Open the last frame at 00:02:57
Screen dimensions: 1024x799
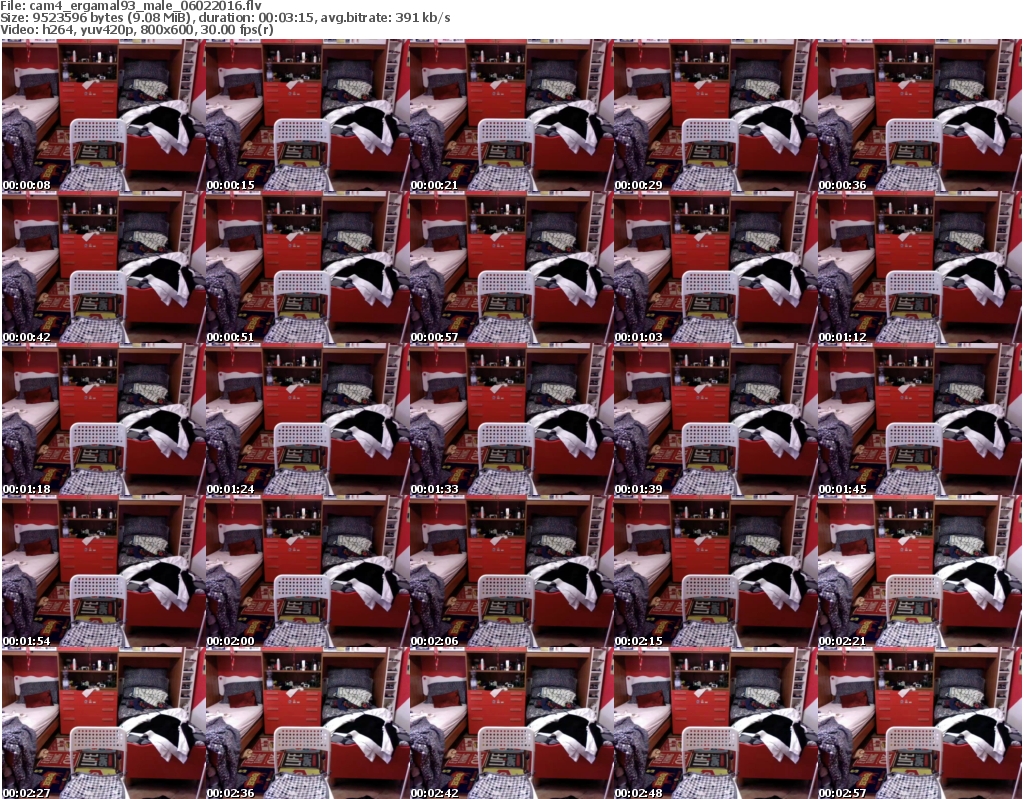tap(920, 723)
